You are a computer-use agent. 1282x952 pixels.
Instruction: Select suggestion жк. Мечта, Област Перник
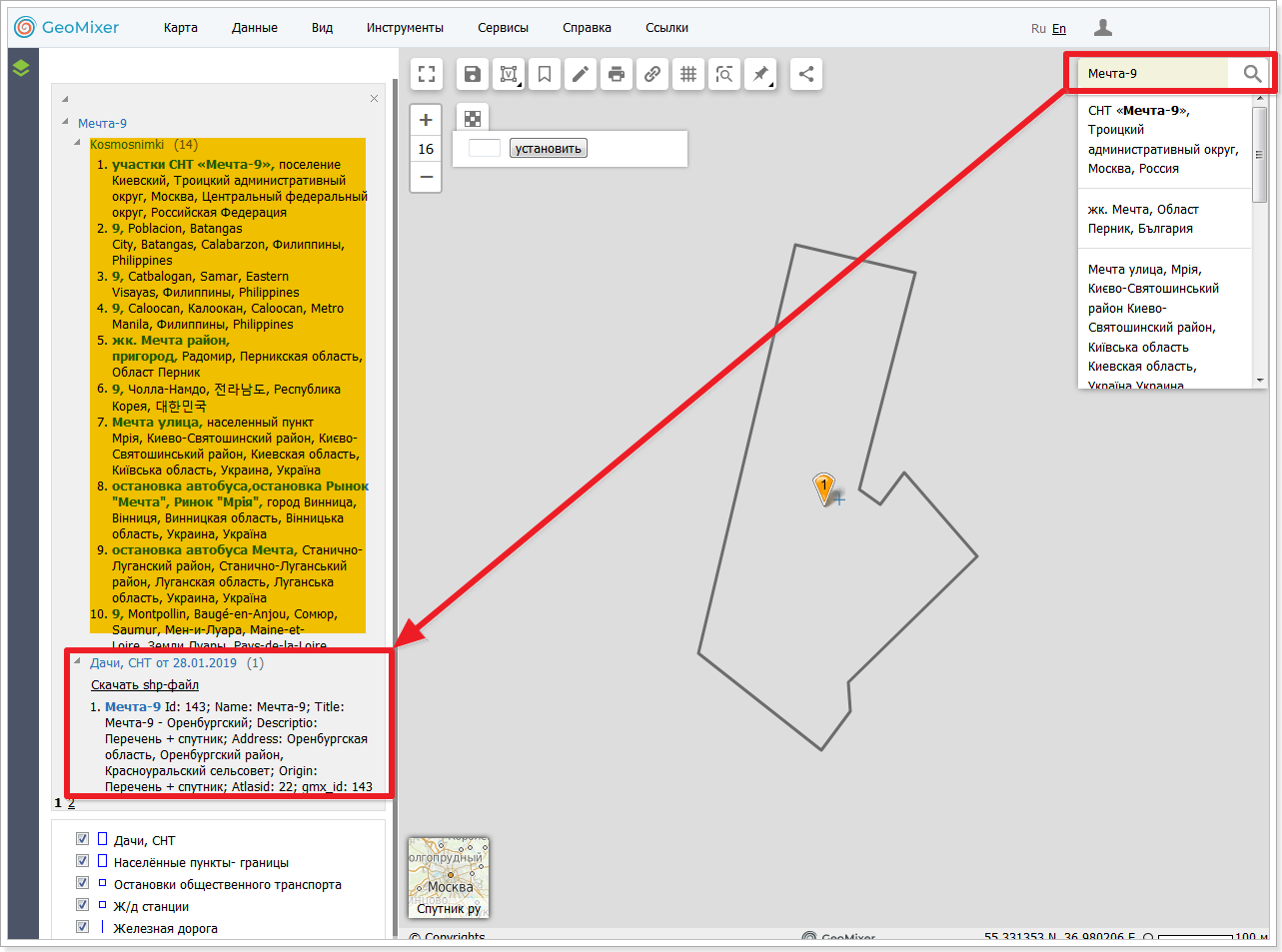click(1164, 219)
